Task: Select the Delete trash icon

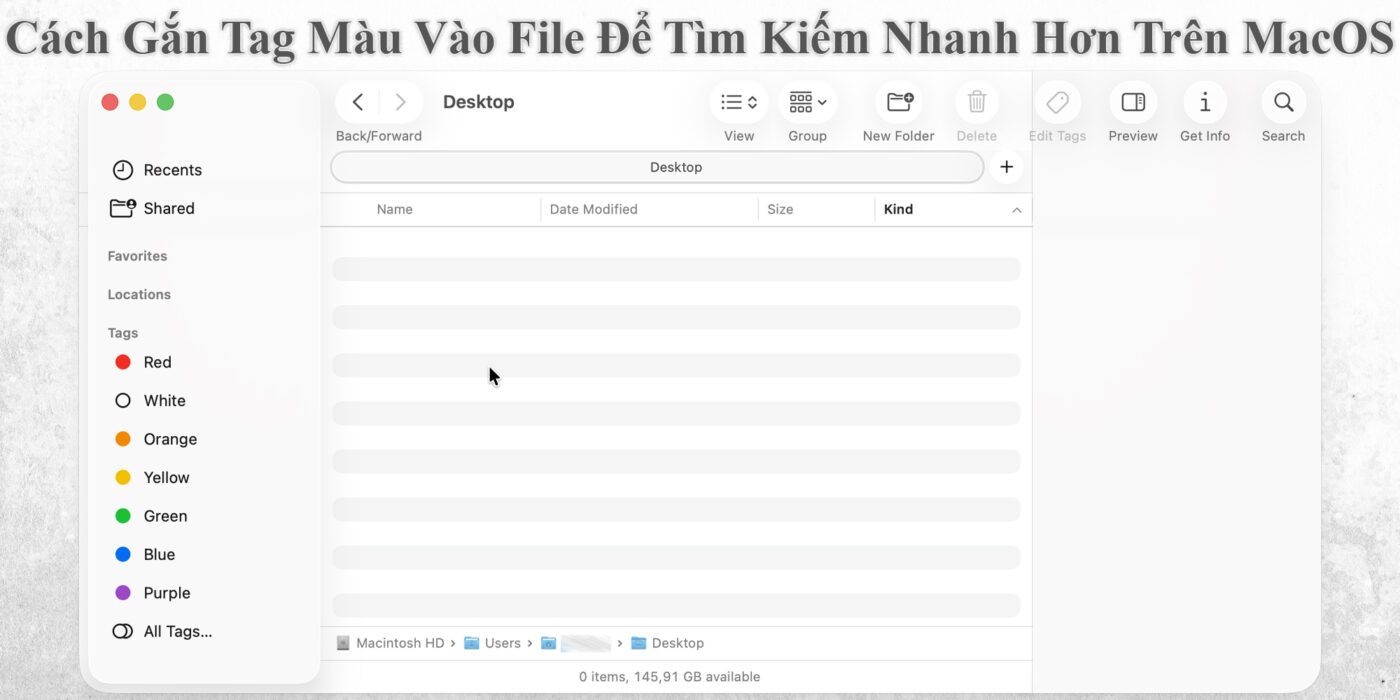Action: (x=976, y=102)
